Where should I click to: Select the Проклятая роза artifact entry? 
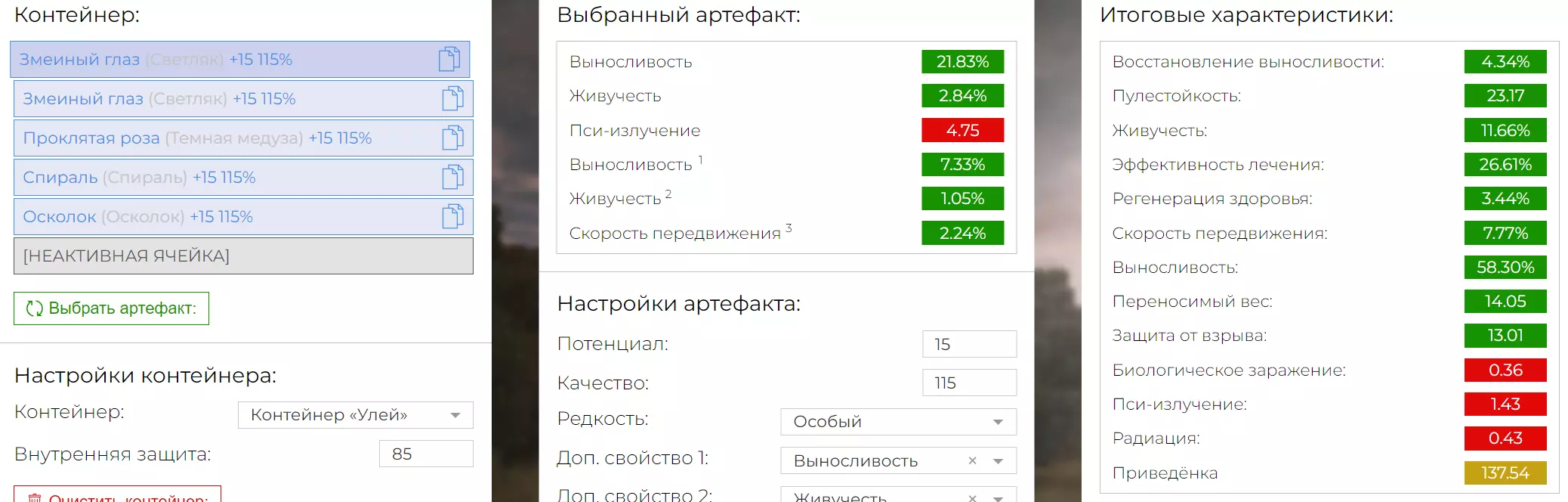196,138
